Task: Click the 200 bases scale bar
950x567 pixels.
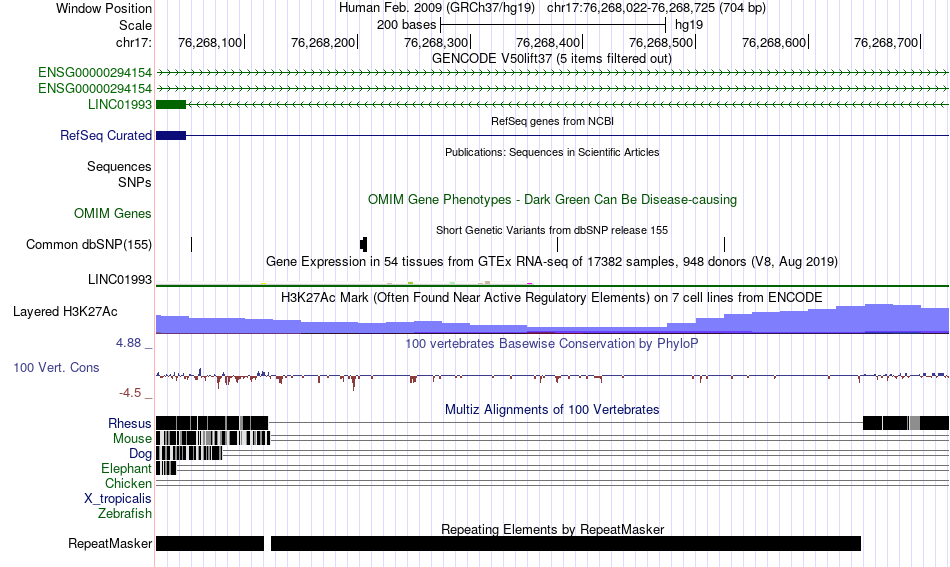Action: (x=553, y=25)
